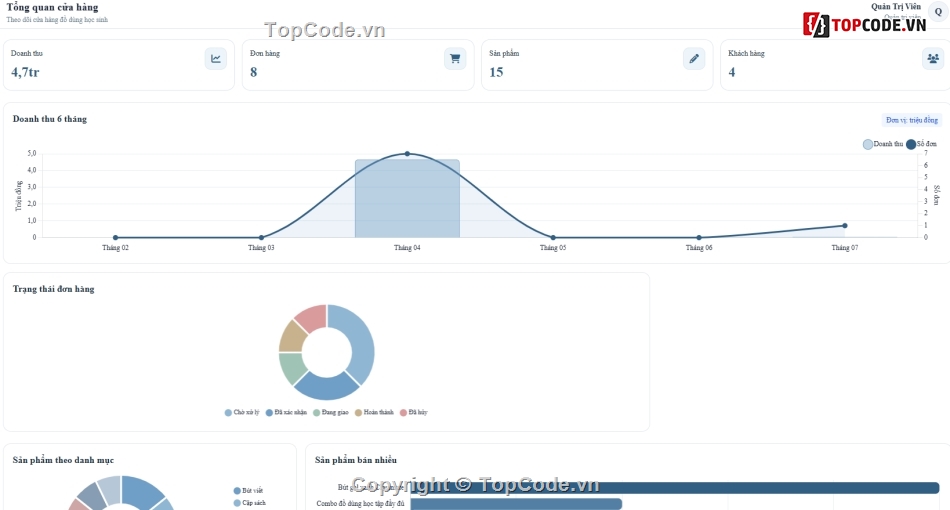Click the Quản Trị Viên user name
The height and width of the screenshot is (510, 950).
895,7
